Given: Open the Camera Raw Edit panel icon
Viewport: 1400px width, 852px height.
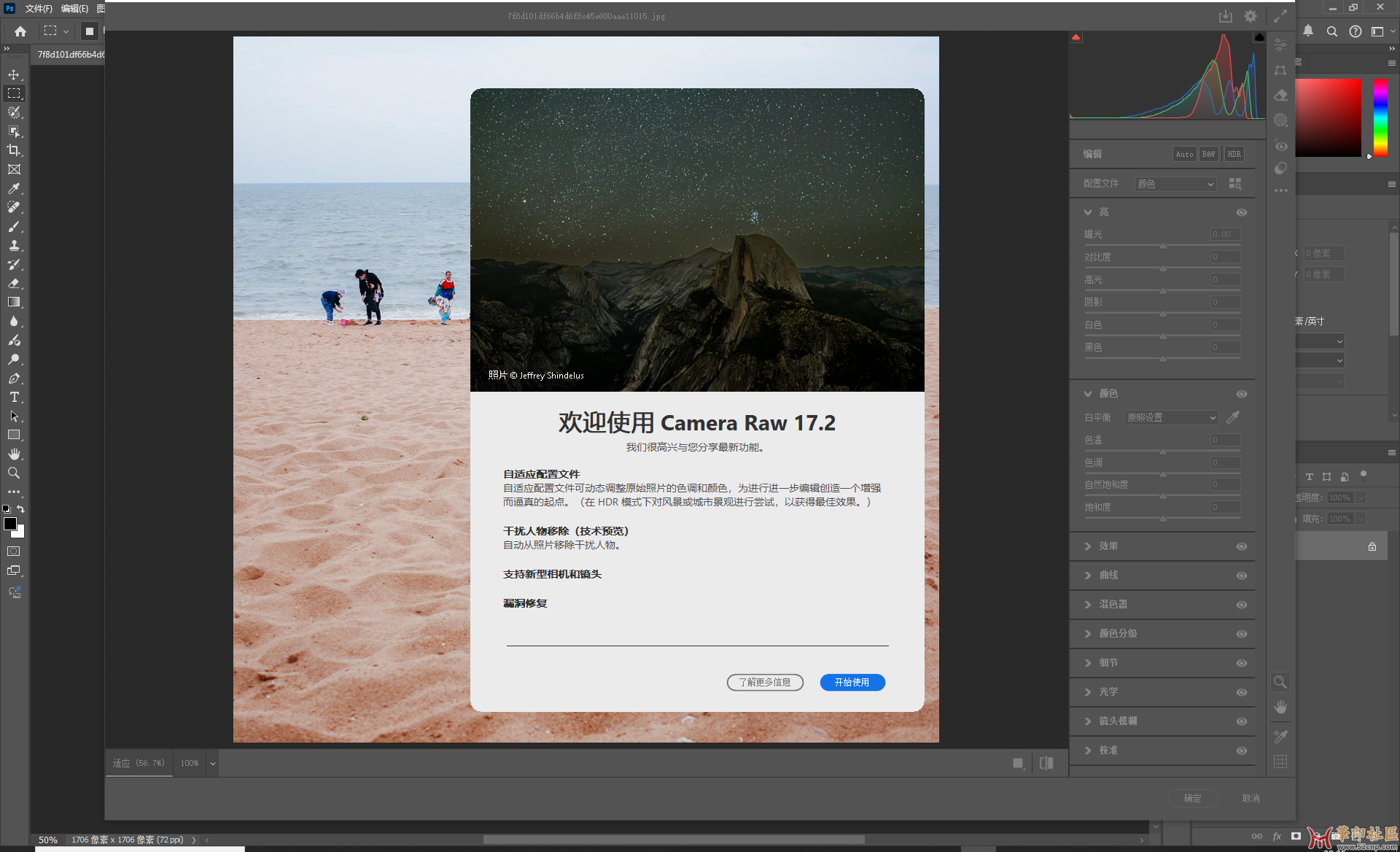Looking at the screenshot, I should pyautogui.click(x=1280, y=45).
